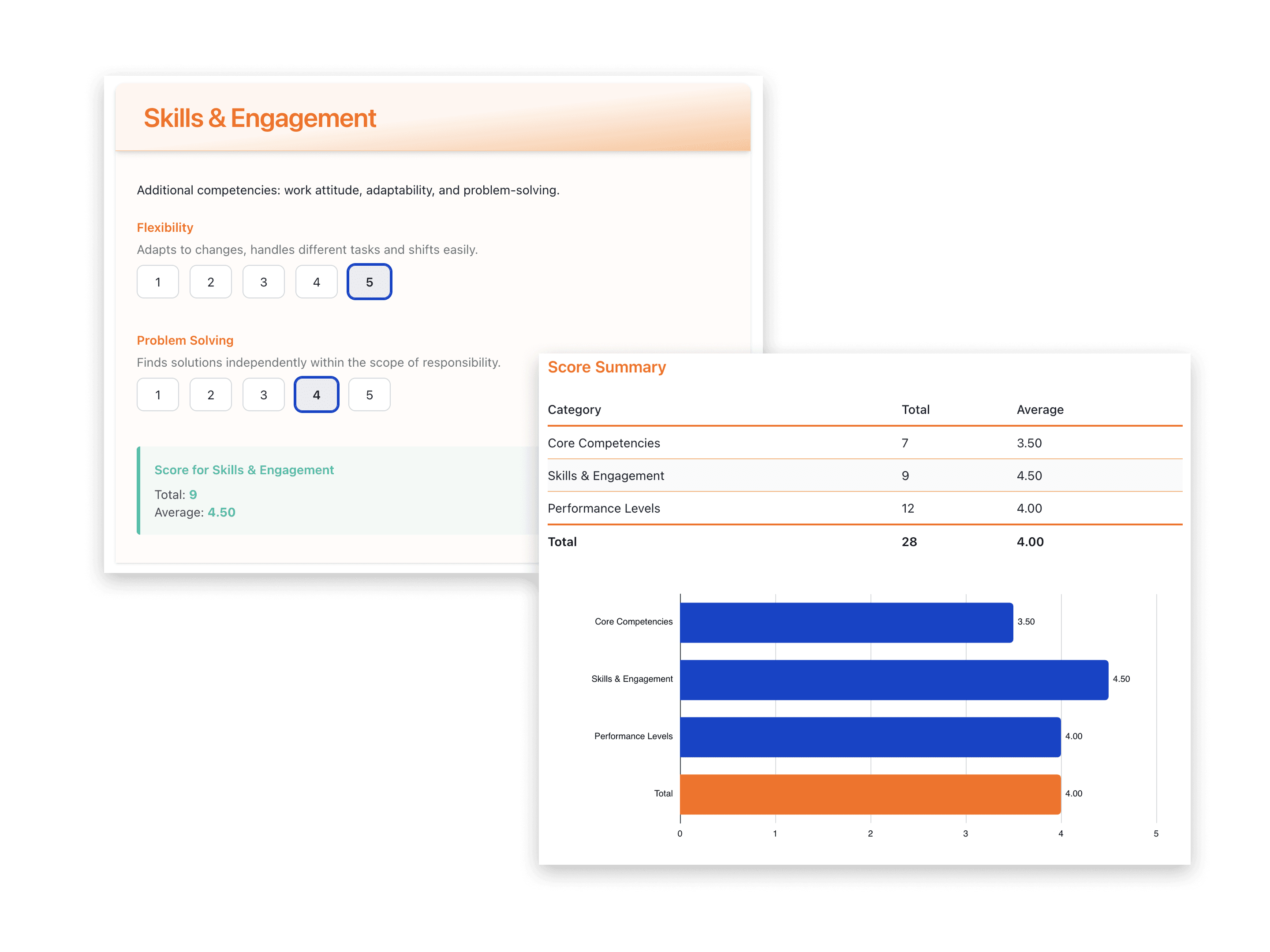Click the Problem Solving section label

[x=185, y=340]
